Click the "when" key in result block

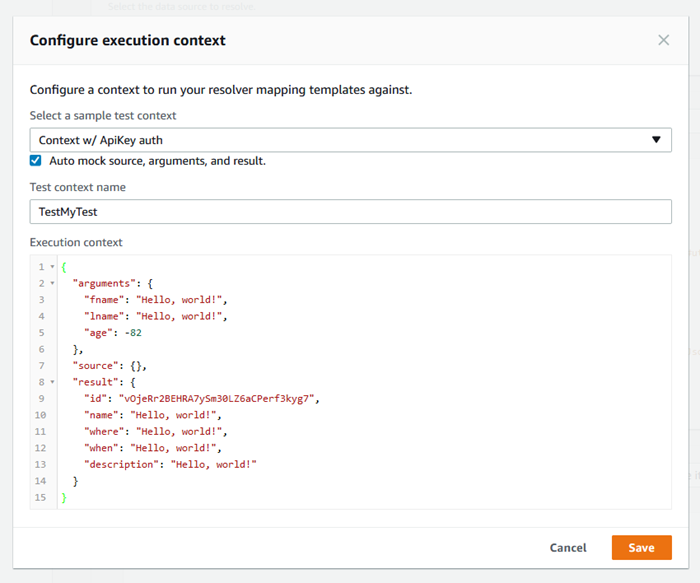coord(103,448)
